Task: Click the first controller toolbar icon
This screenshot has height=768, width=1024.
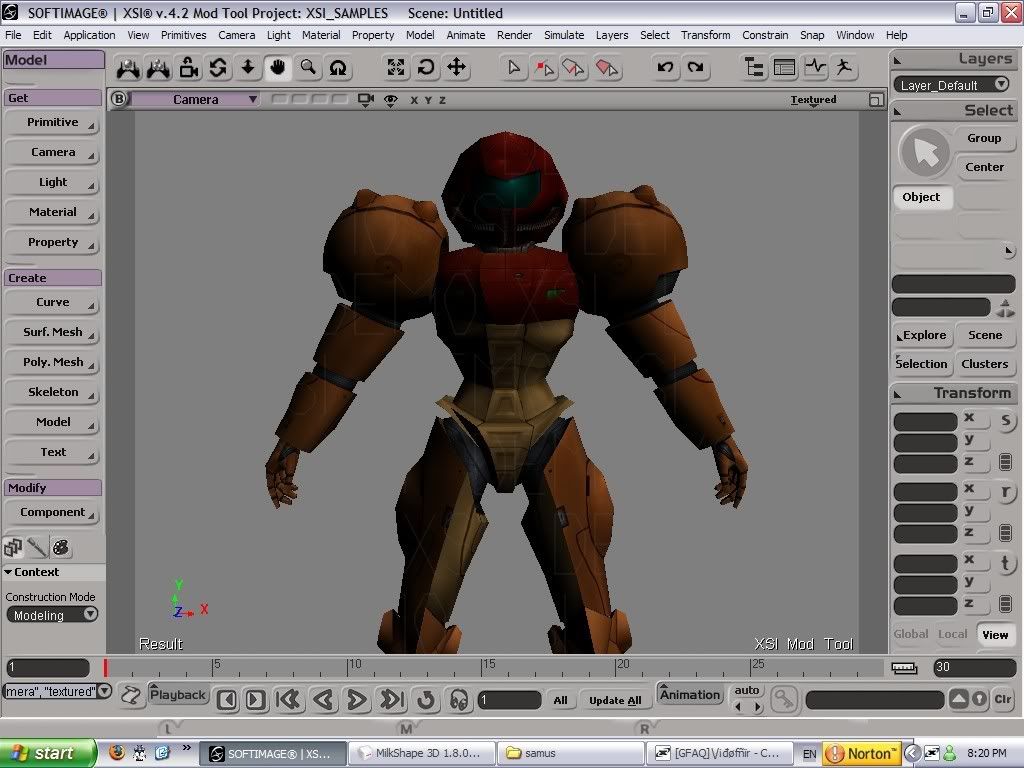Action: [128, 67]
